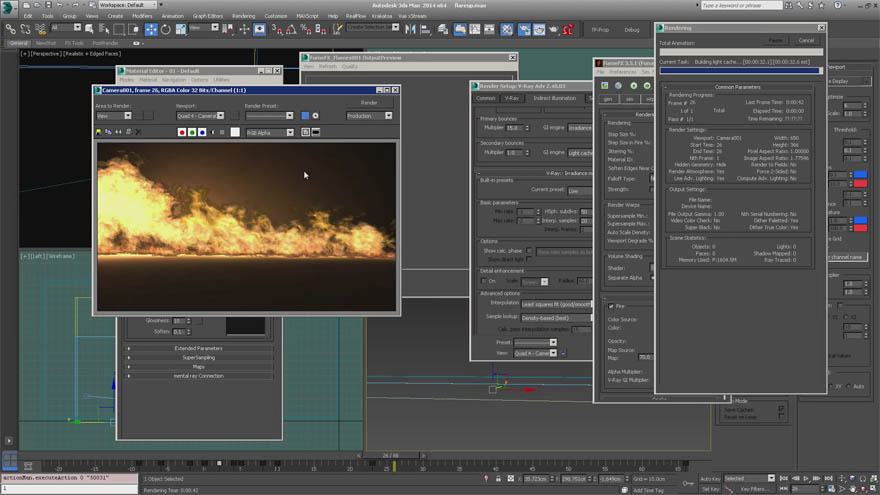Cancel the rendering in progress
Image resolution: width=880 pixels, height=495 pixels.
pos(806,40)
